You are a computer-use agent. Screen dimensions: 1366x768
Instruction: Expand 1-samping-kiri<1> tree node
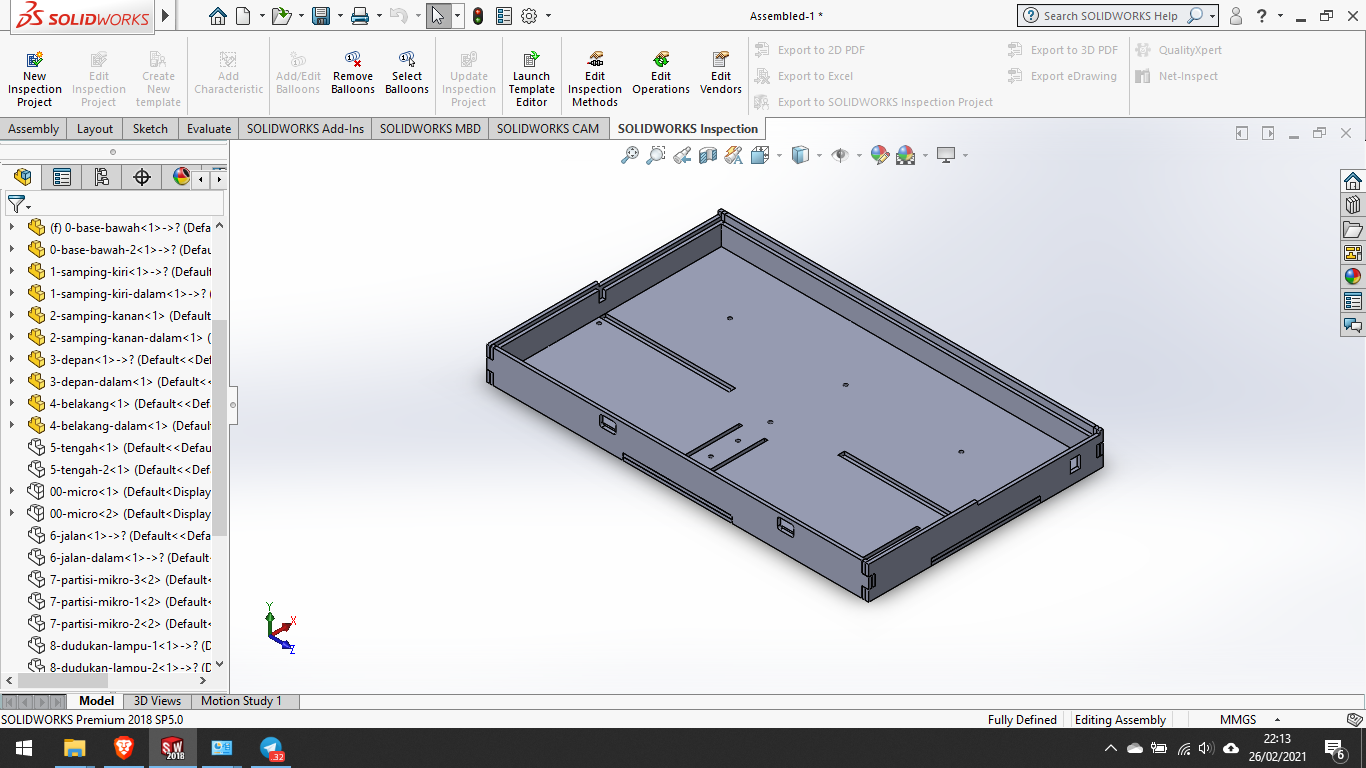coord(12,272)
